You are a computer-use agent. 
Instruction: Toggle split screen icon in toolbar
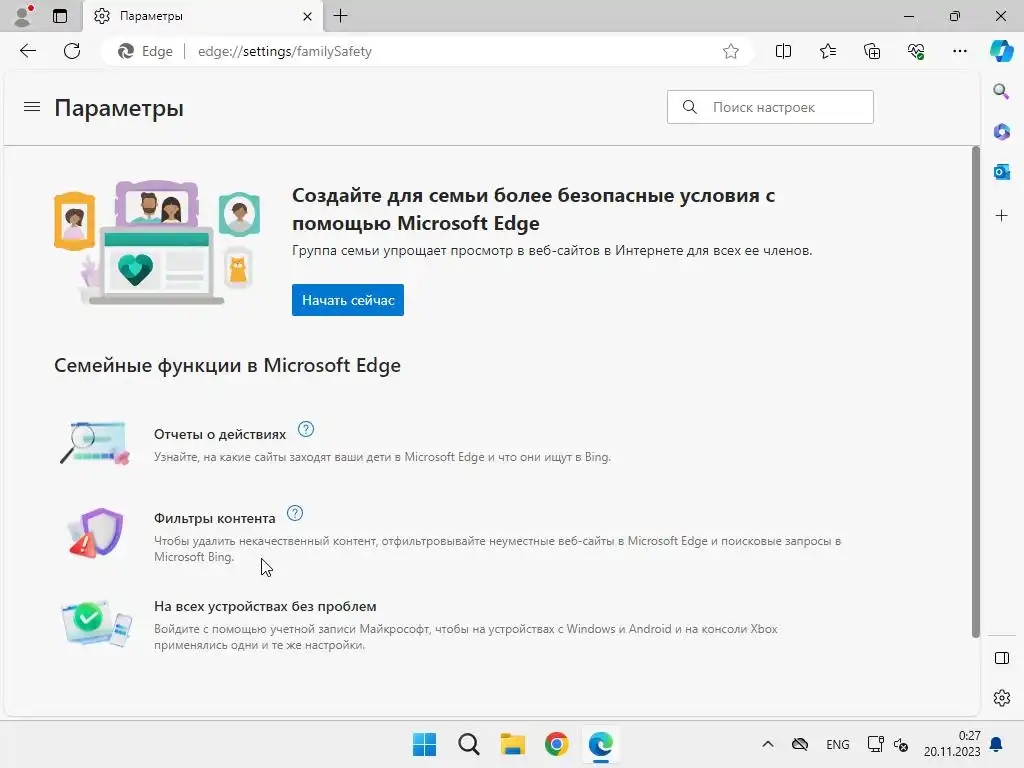click(783, 51)
